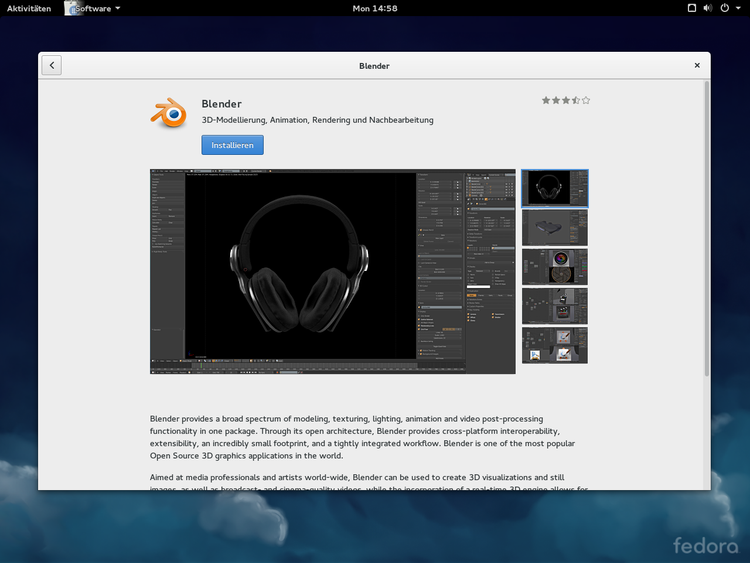Screen dimensions: 750x563
Task: Close the Blender details window
Action: click(x=697, y=65)
